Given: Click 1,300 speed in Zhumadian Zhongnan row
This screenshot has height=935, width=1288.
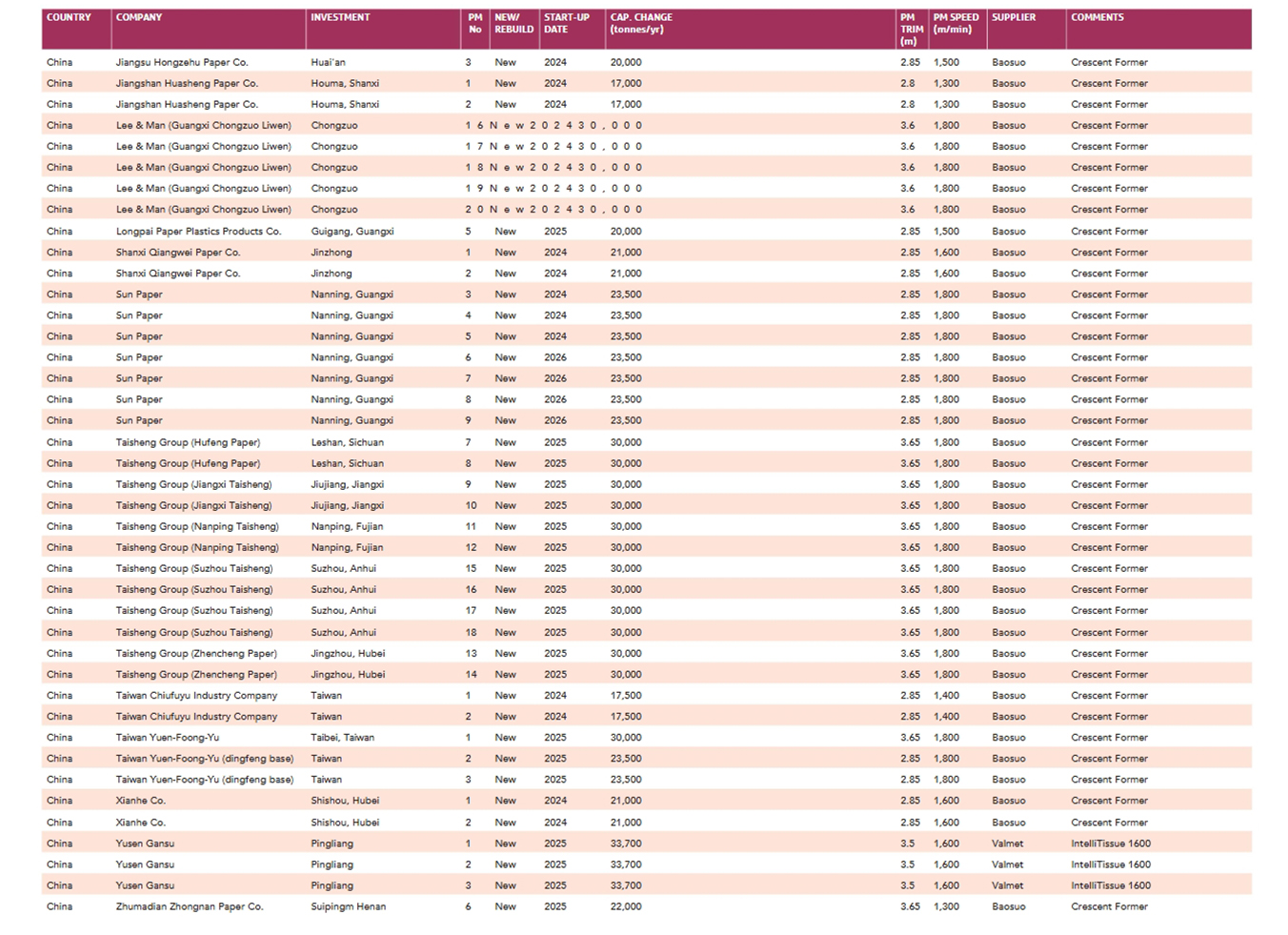Looking at the screenshot, I should 947,906.
